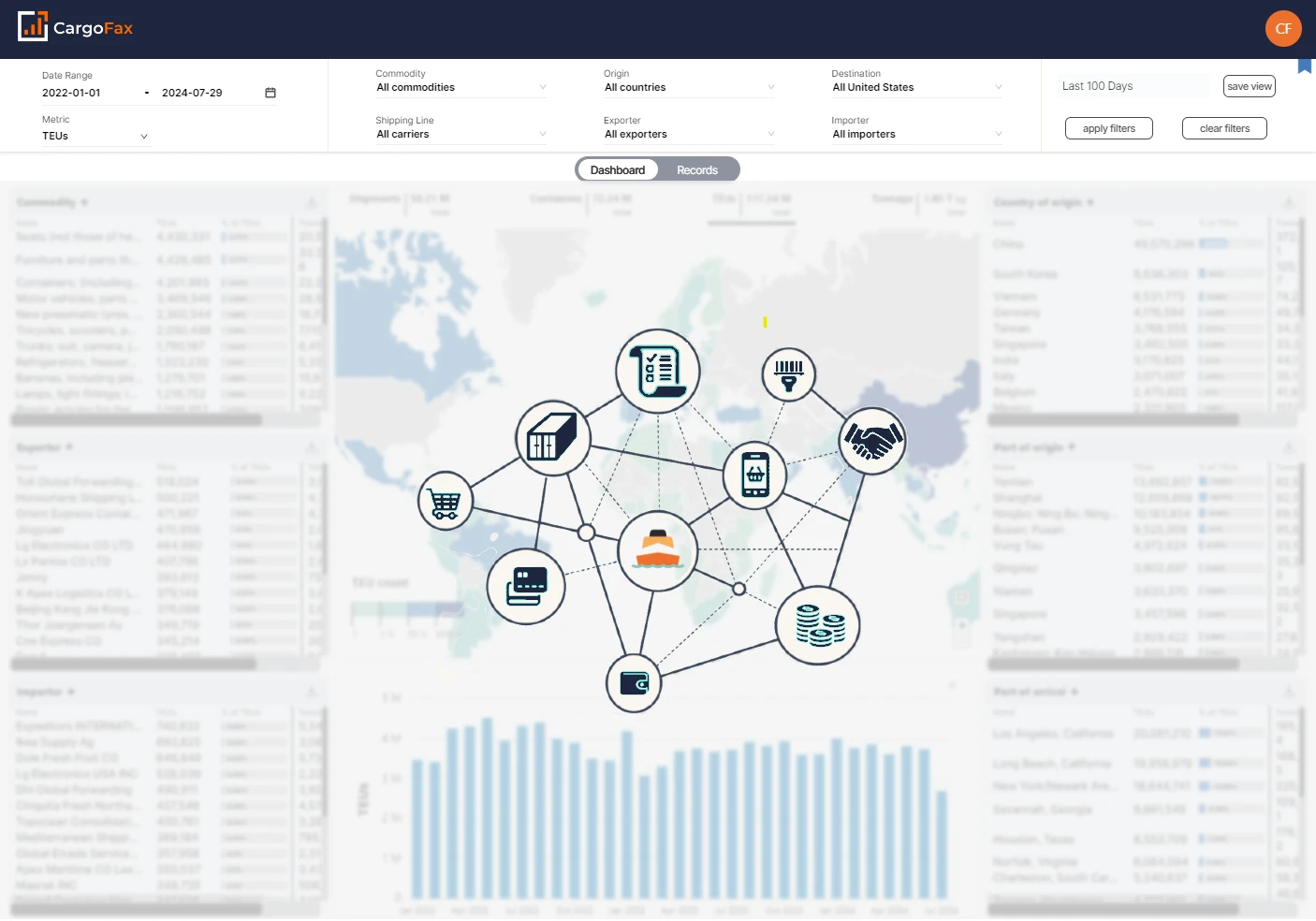
Task: Click the handshake icon in the network diagram
Action: tap(872, 440)
